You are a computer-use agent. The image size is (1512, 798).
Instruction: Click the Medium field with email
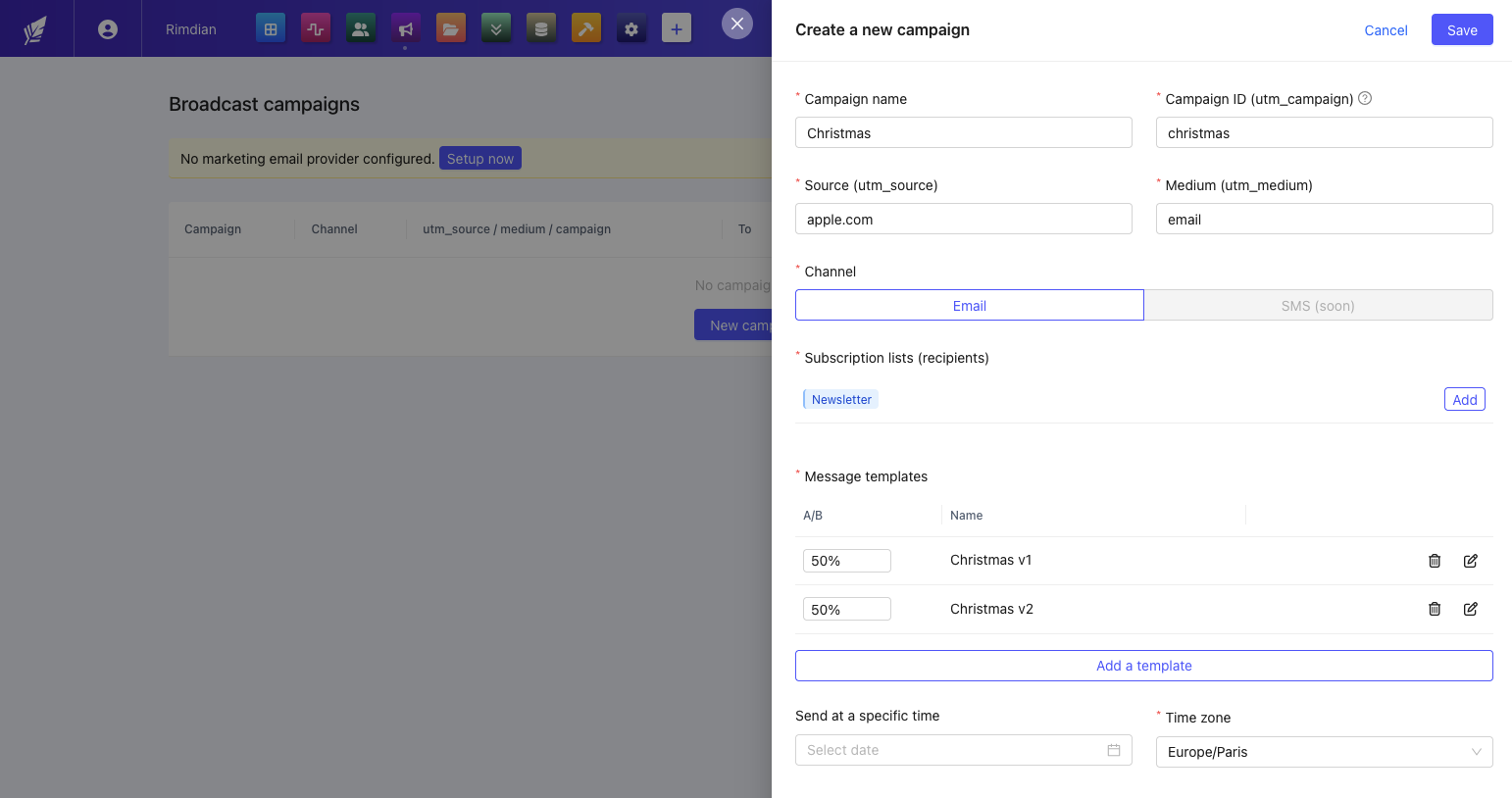[1325, 219]
